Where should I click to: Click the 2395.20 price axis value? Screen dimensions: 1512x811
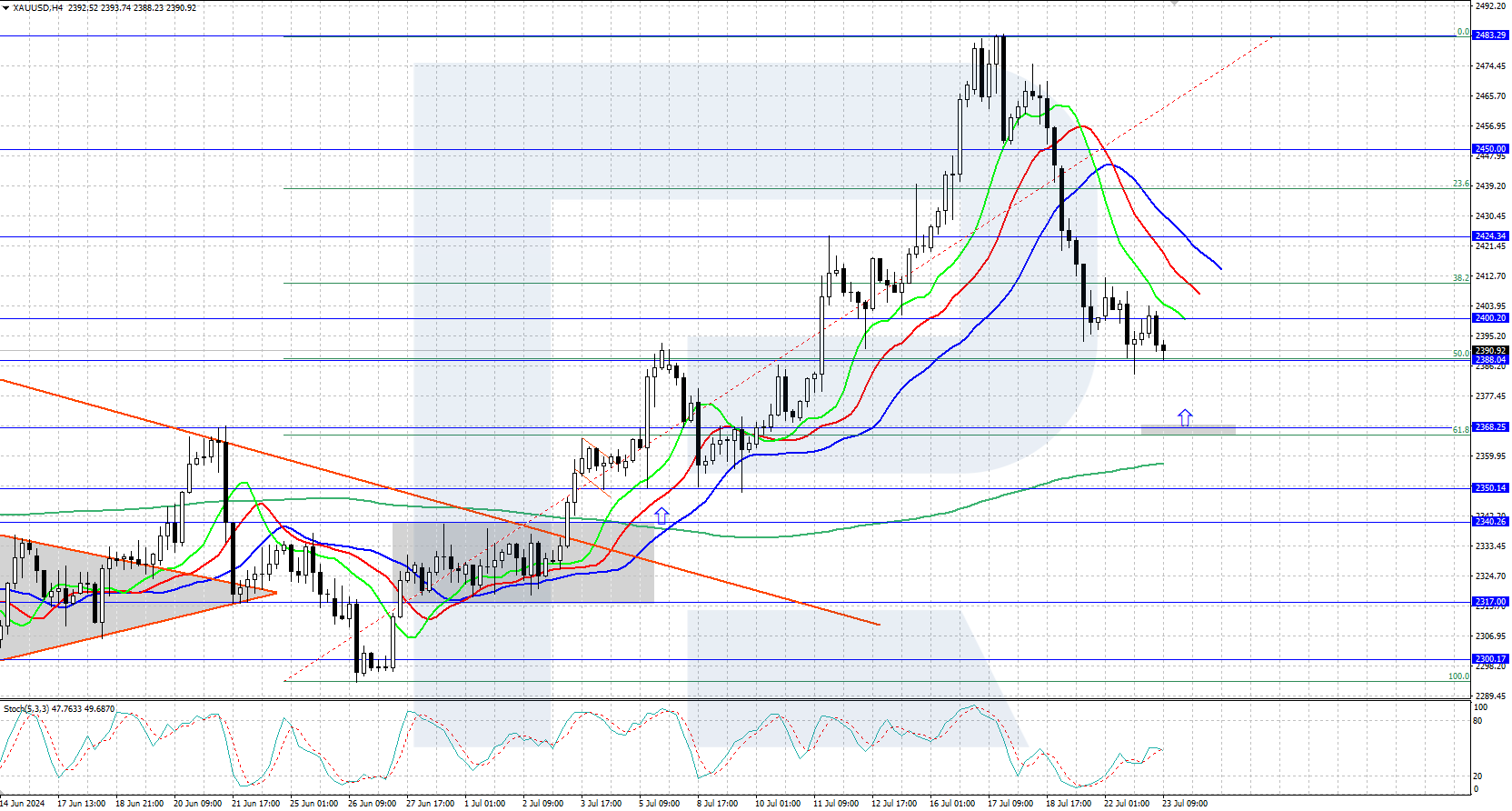point(1490,336)
